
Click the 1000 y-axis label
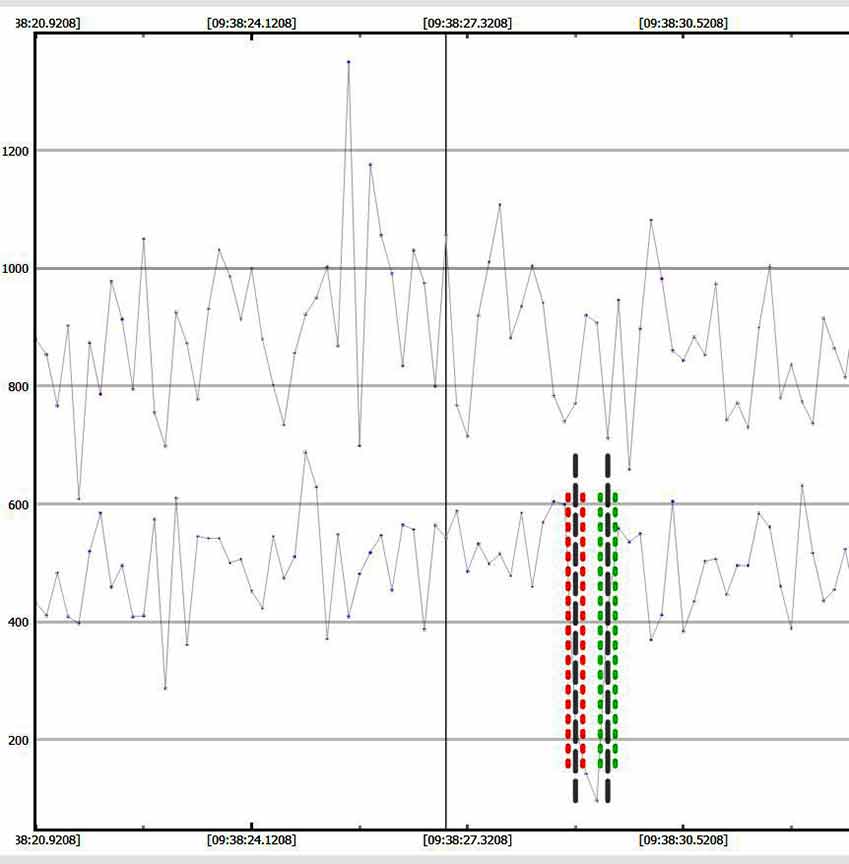point(15,269)
